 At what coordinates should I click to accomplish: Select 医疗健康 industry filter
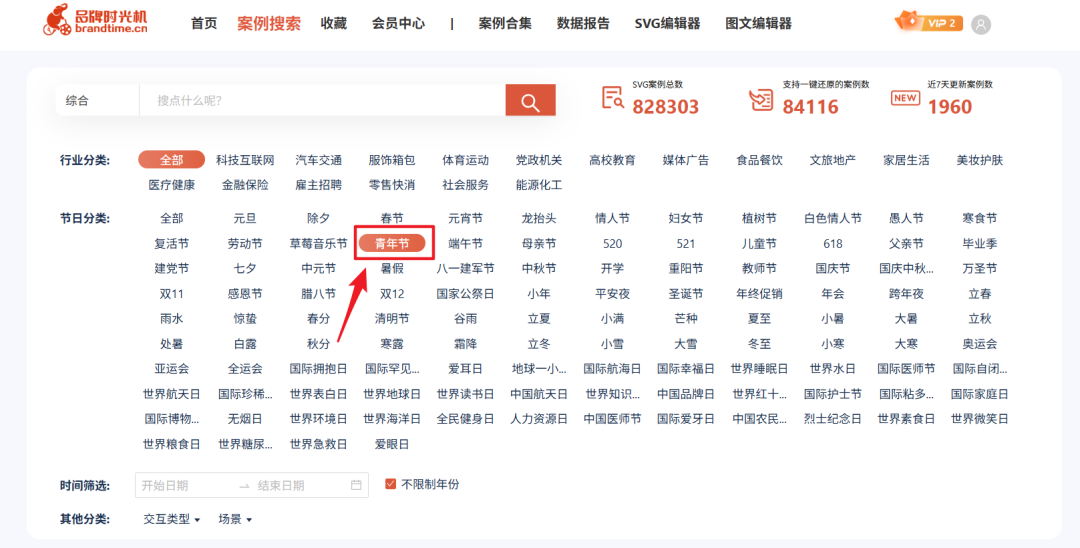pyautogui.click(x=172, y=185)
